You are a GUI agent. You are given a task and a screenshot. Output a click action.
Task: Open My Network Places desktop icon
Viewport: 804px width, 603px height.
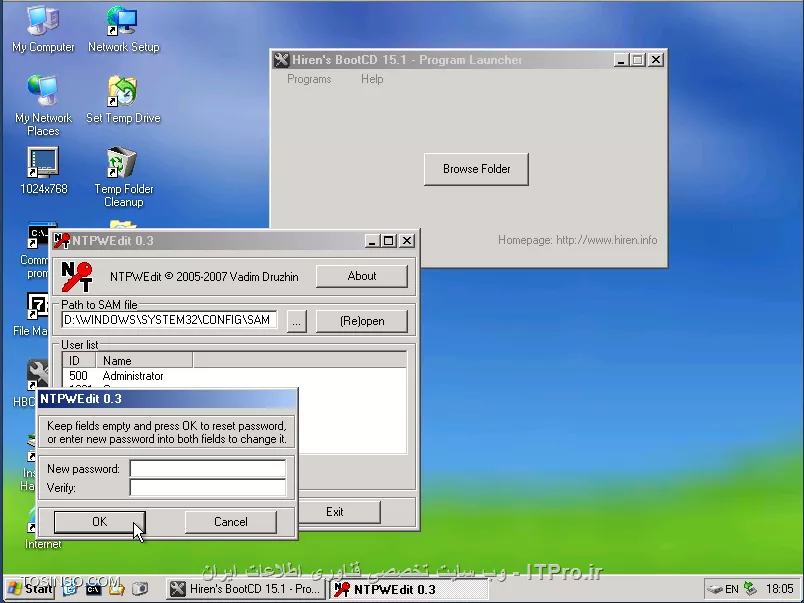[43, 105]
